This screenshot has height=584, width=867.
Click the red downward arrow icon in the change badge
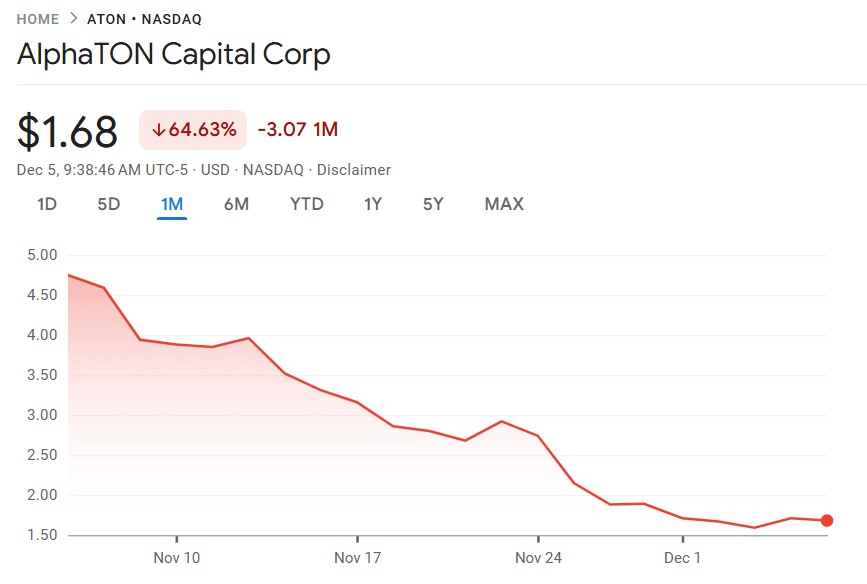(160, 130)
